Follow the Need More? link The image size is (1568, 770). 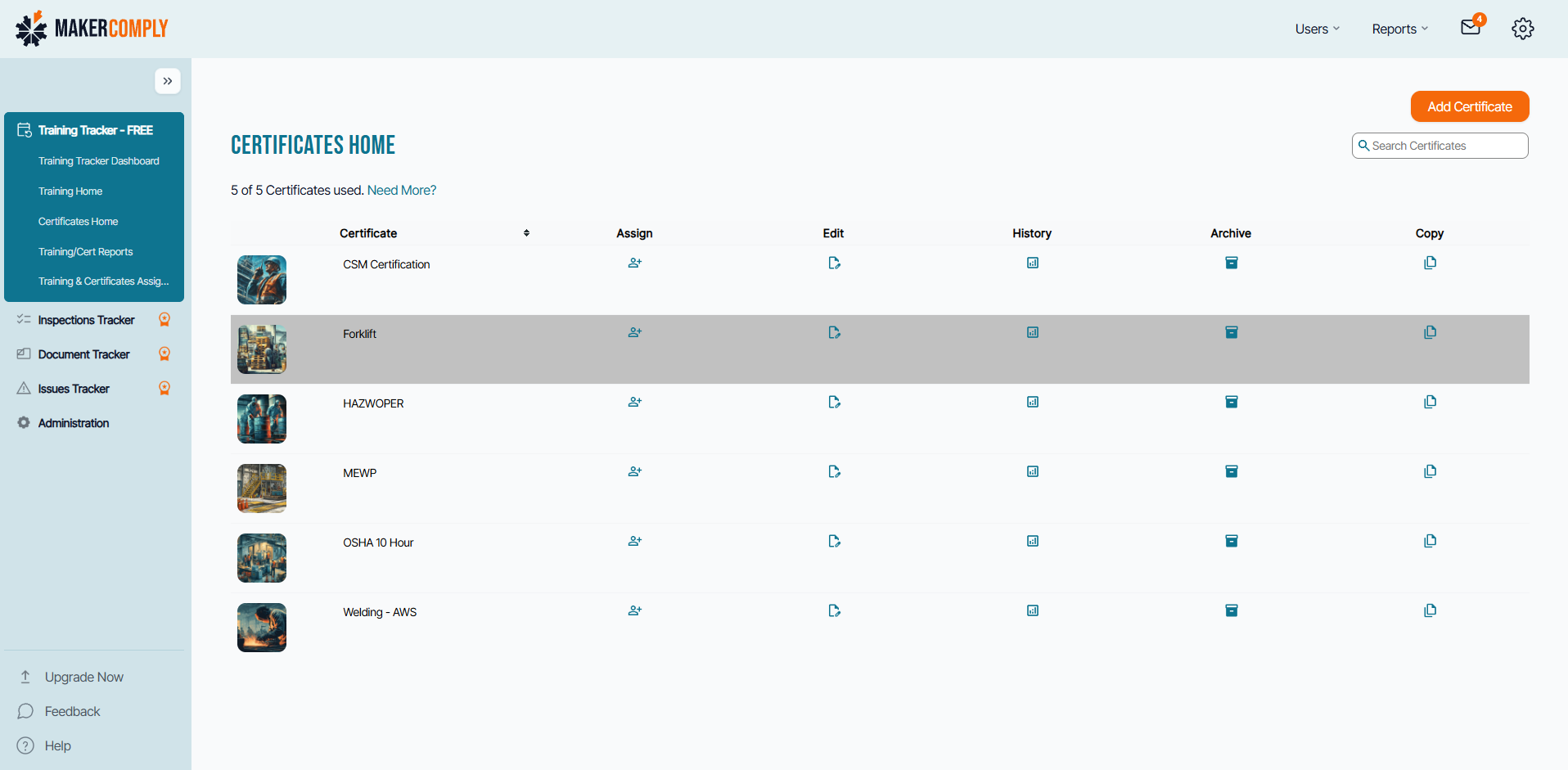(402, 190)
